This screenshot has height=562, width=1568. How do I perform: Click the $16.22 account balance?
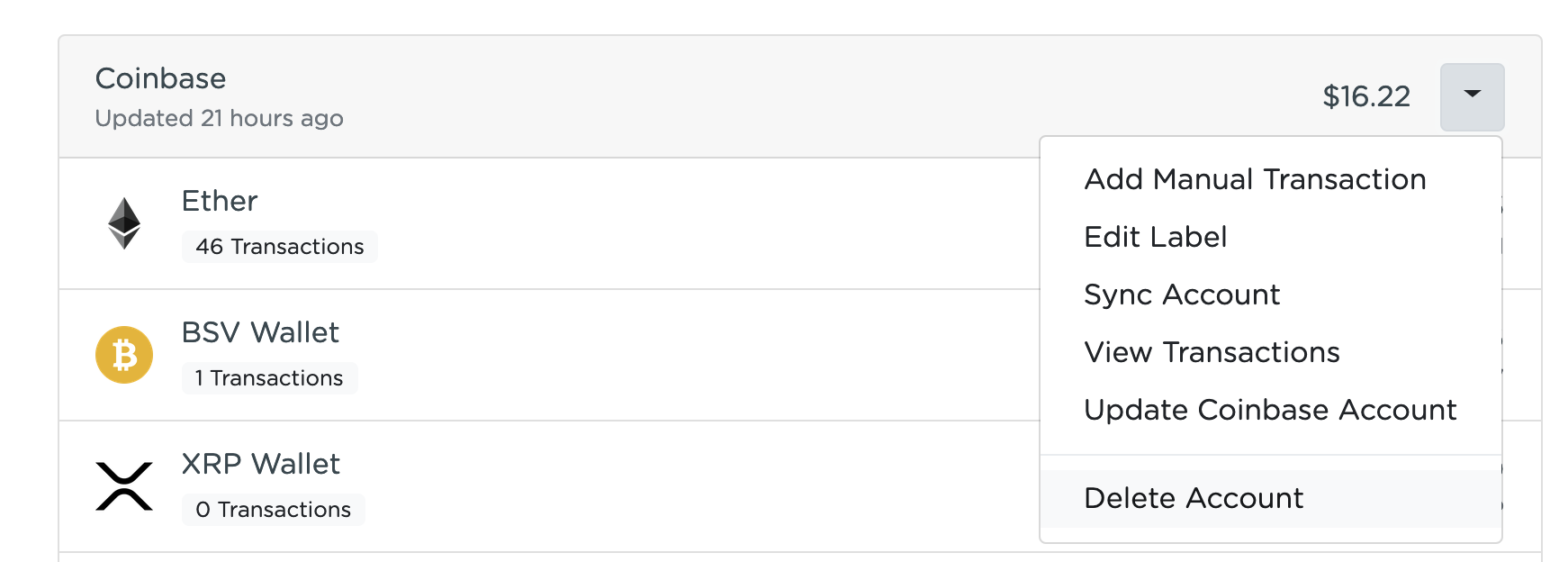pos(1366,96)
